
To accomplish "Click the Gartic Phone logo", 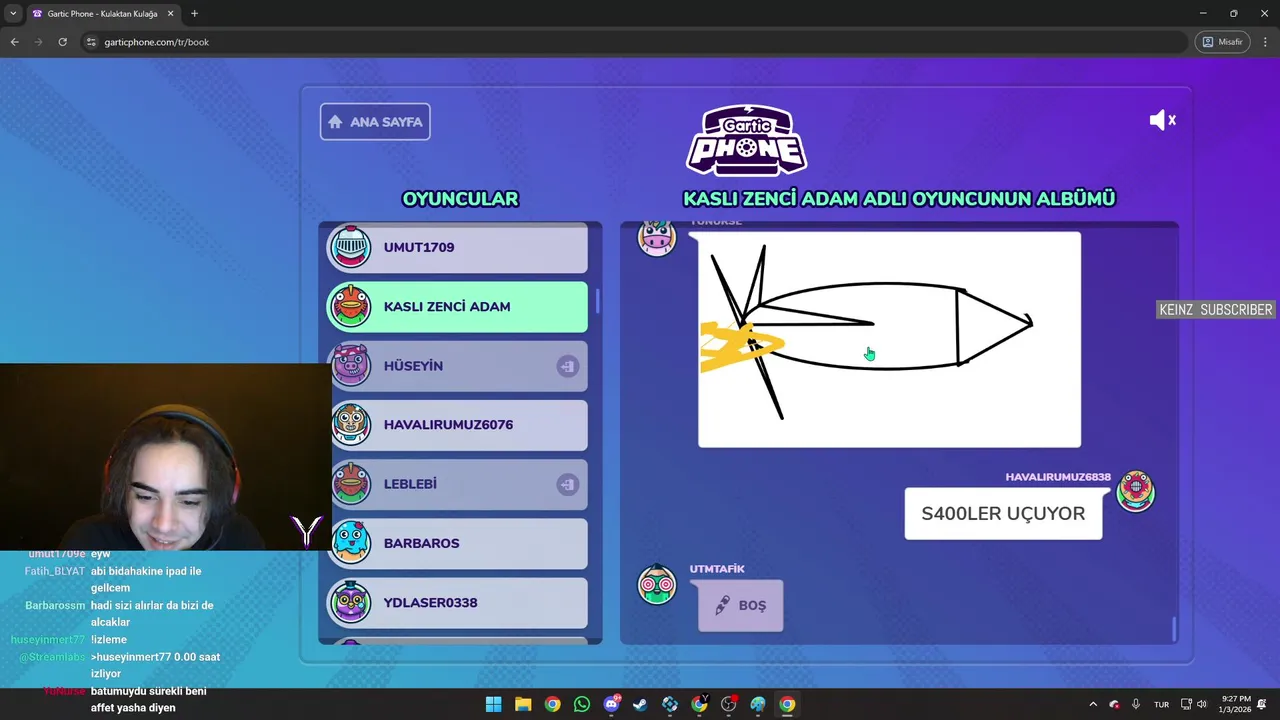I will [x=746, y=140].
